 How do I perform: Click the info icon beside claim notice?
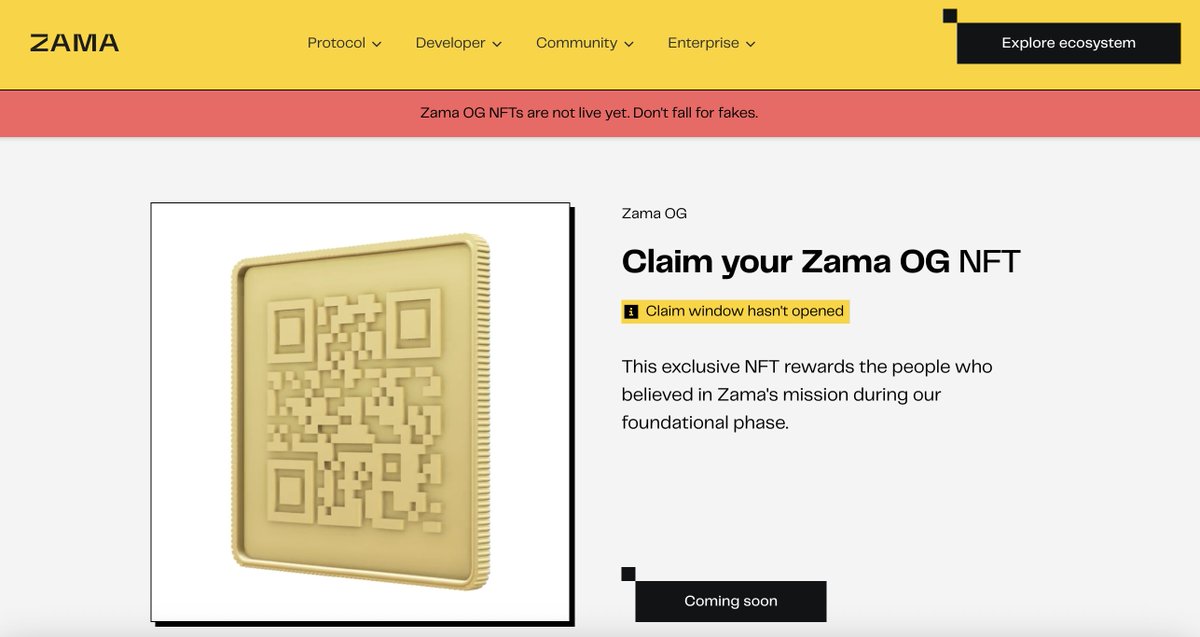click(631, 312)
